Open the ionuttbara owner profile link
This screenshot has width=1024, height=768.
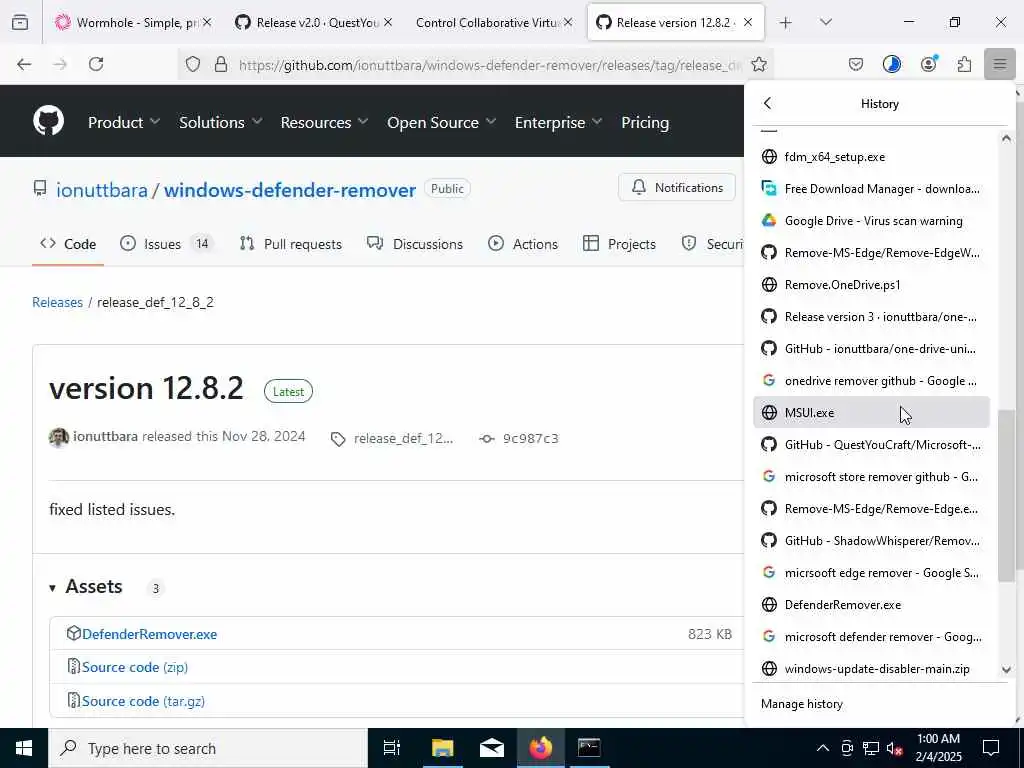[x=102, y=190]
